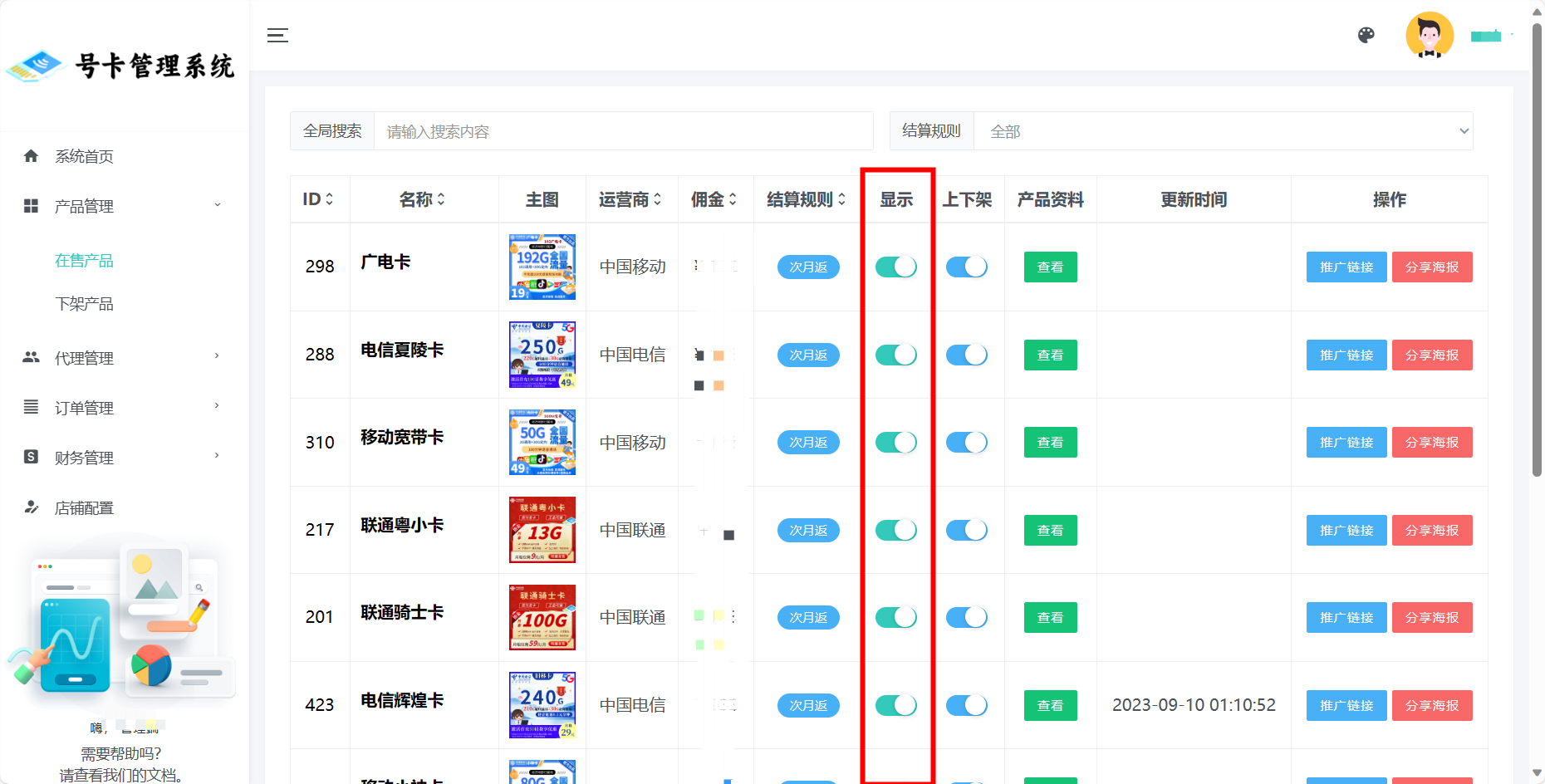Image resolution: width=1545 pixels, height=784 pixels.
Task: Click 分享海报 button for 联通粤小卡
Action: pos(1432,530)
